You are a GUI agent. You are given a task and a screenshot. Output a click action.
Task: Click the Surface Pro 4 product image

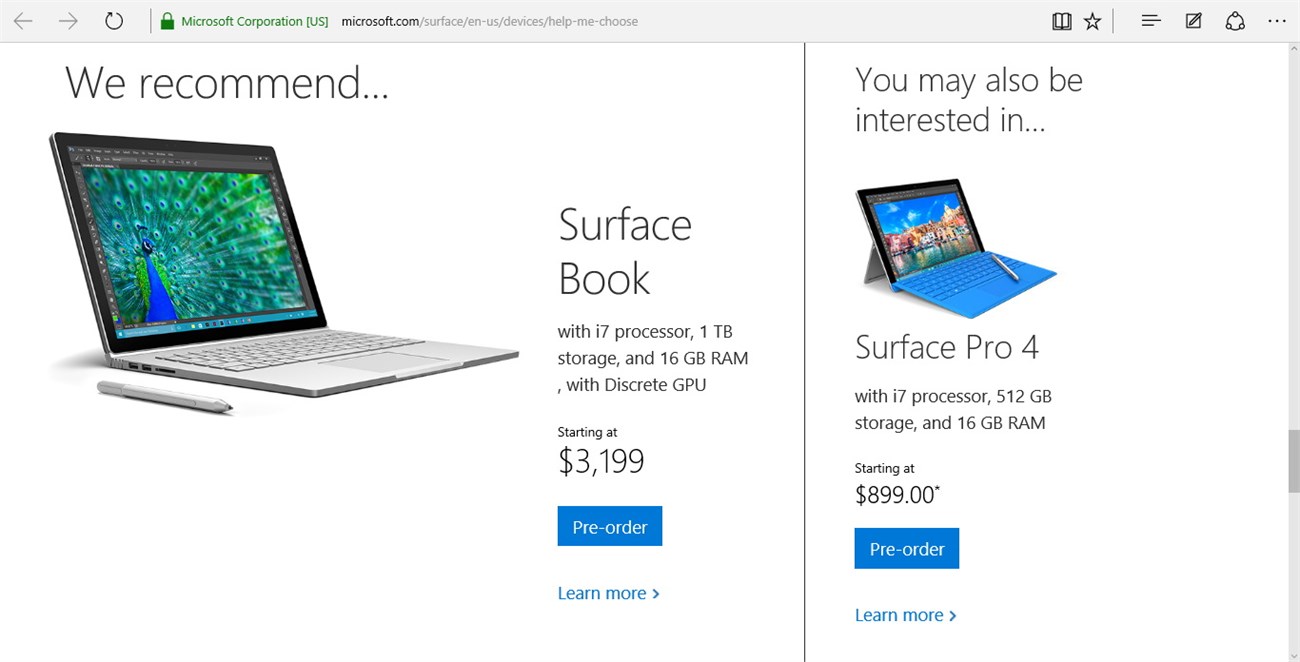coord(955,248)
